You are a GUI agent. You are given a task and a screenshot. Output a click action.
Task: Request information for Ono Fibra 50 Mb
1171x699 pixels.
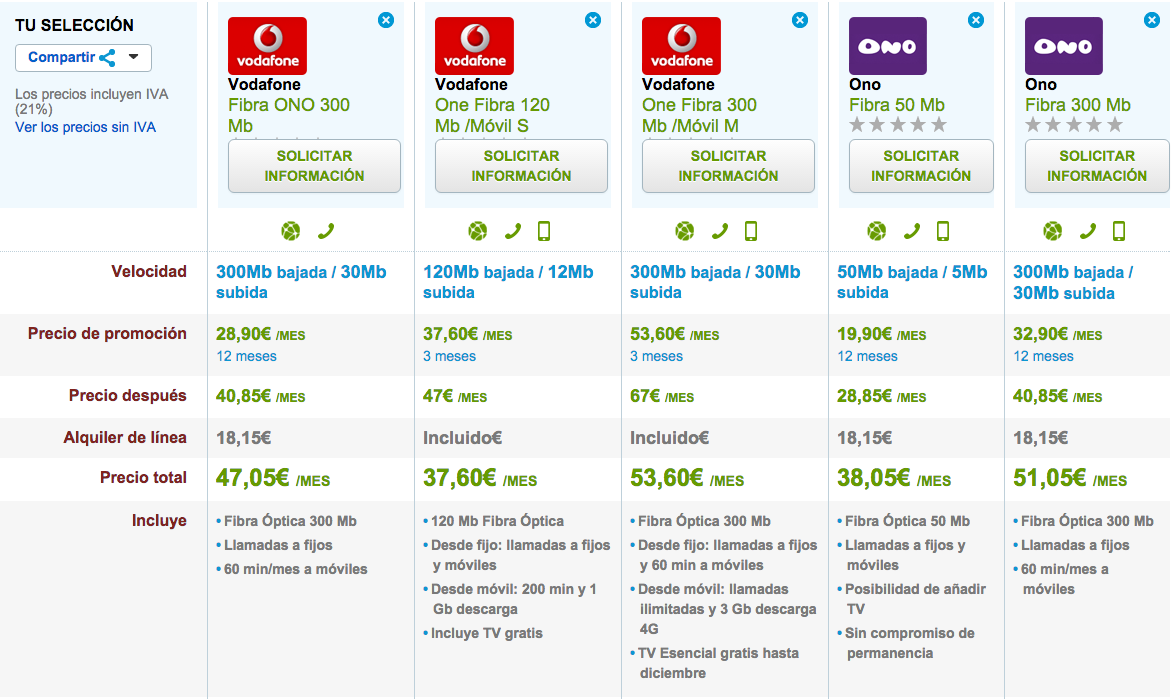921,165
